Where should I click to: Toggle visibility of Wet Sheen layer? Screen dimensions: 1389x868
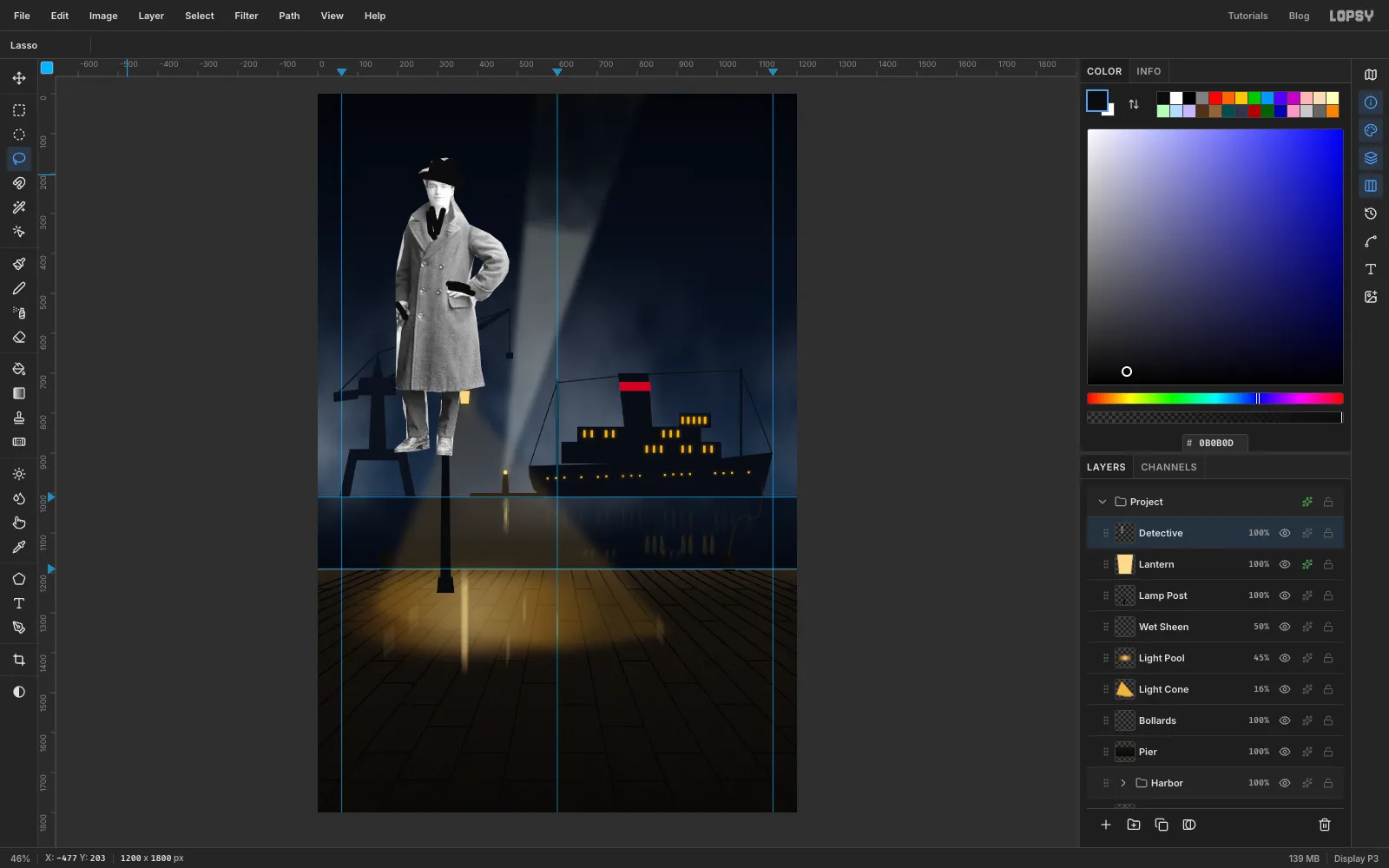tap(1285, 627)
